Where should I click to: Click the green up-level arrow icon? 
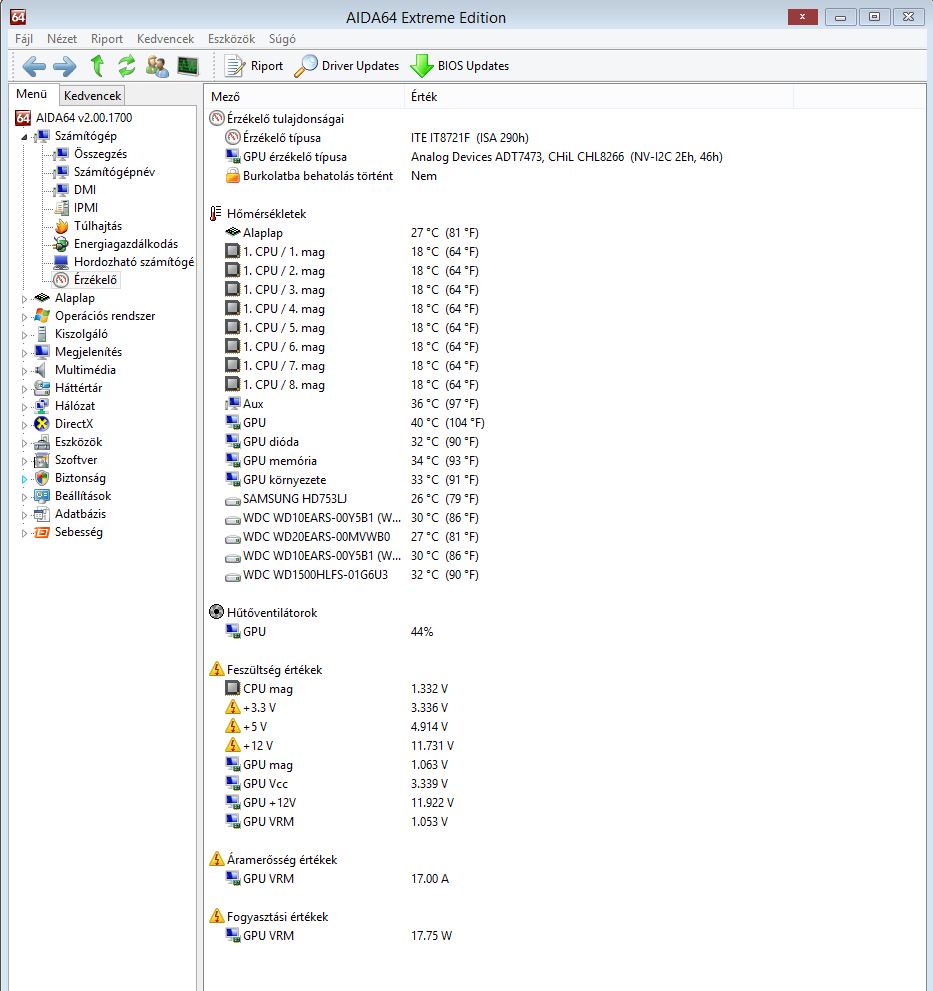point(97,66)
